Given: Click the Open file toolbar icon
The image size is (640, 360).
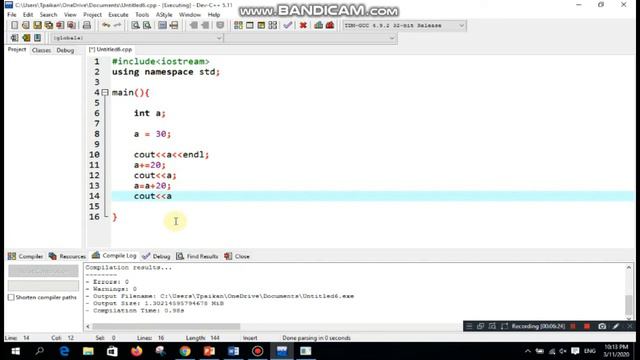Looking at the screenshot, I should [x=26, y=25].
